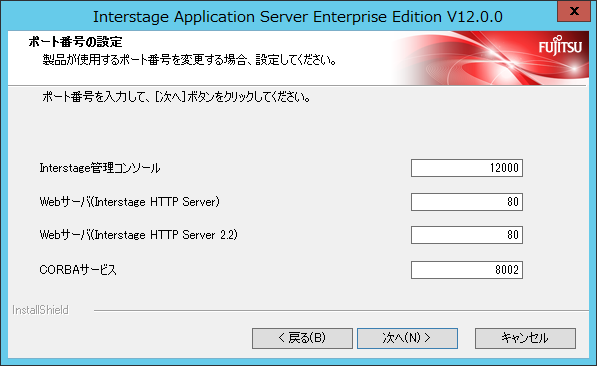The image size is (597, 366).
Task: Click the Interstage管理コンソール label
Action: (x=100, y=168)
